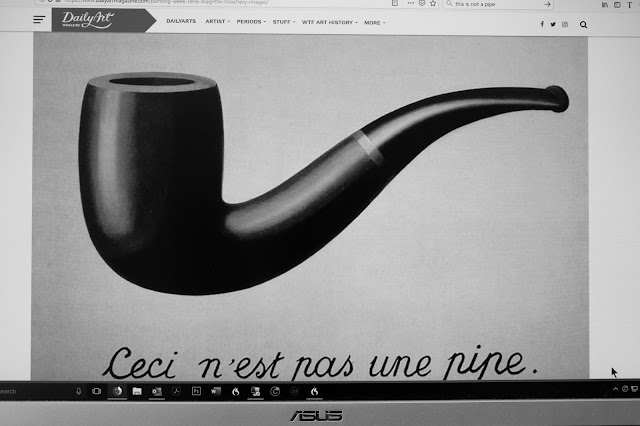Click the Windows taskbar search box
Screen dimensions: 640x426
[35, 391]
